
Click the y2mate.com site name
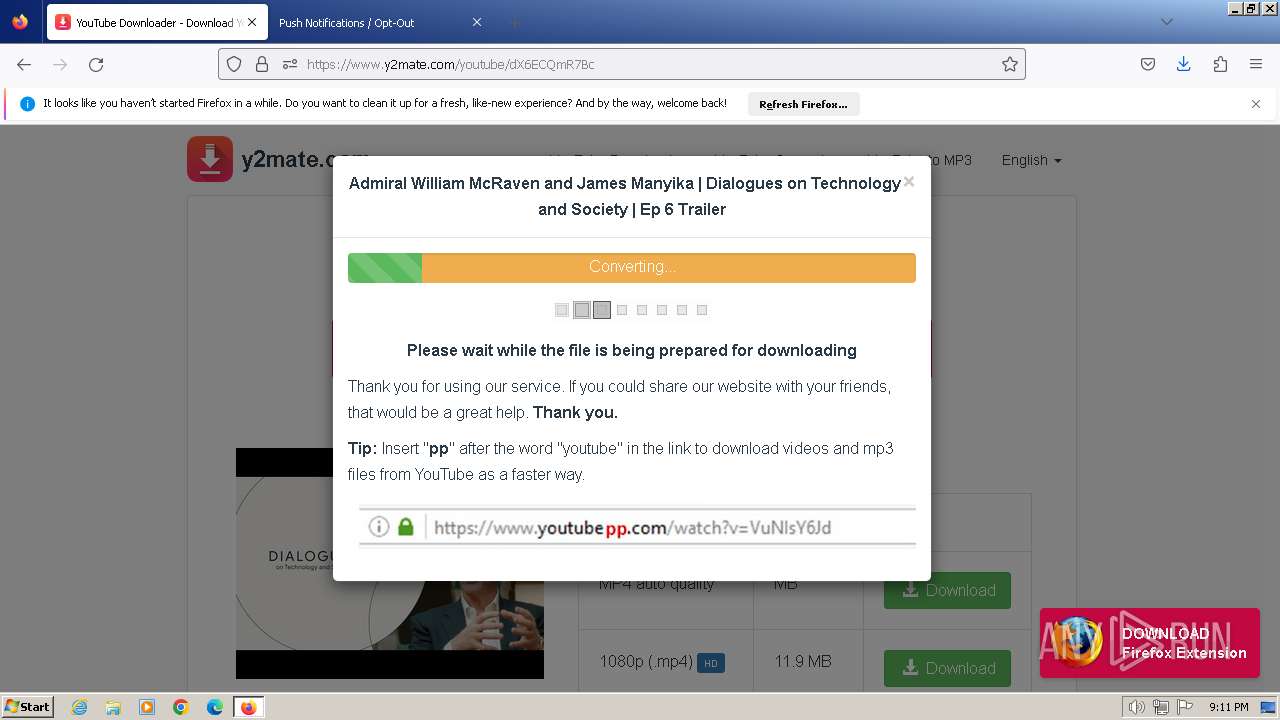[305, 159]
